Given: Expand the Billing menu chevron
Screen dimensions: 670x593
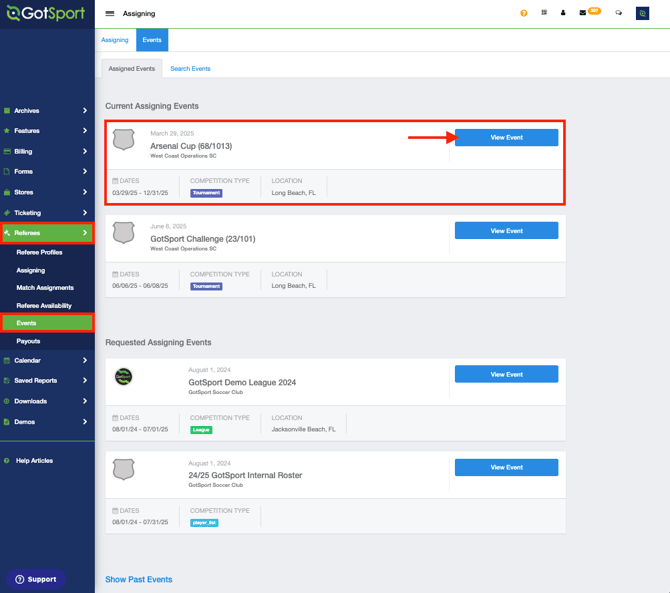Looking at the screenshot, I should pyautogui.click(x=85, y=151).
